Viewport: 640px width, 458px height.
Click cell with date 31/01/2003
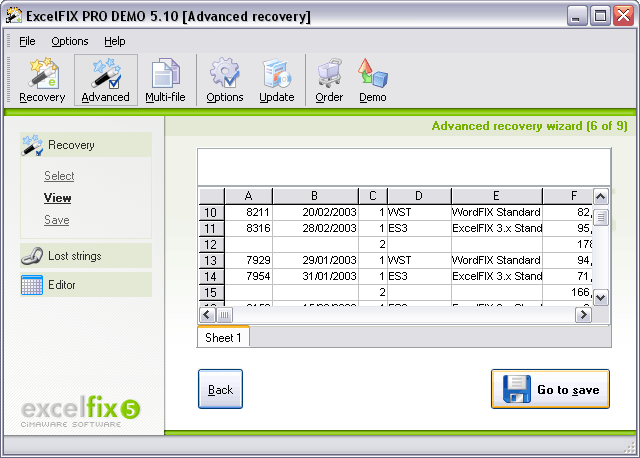click(x=315, y=276)
